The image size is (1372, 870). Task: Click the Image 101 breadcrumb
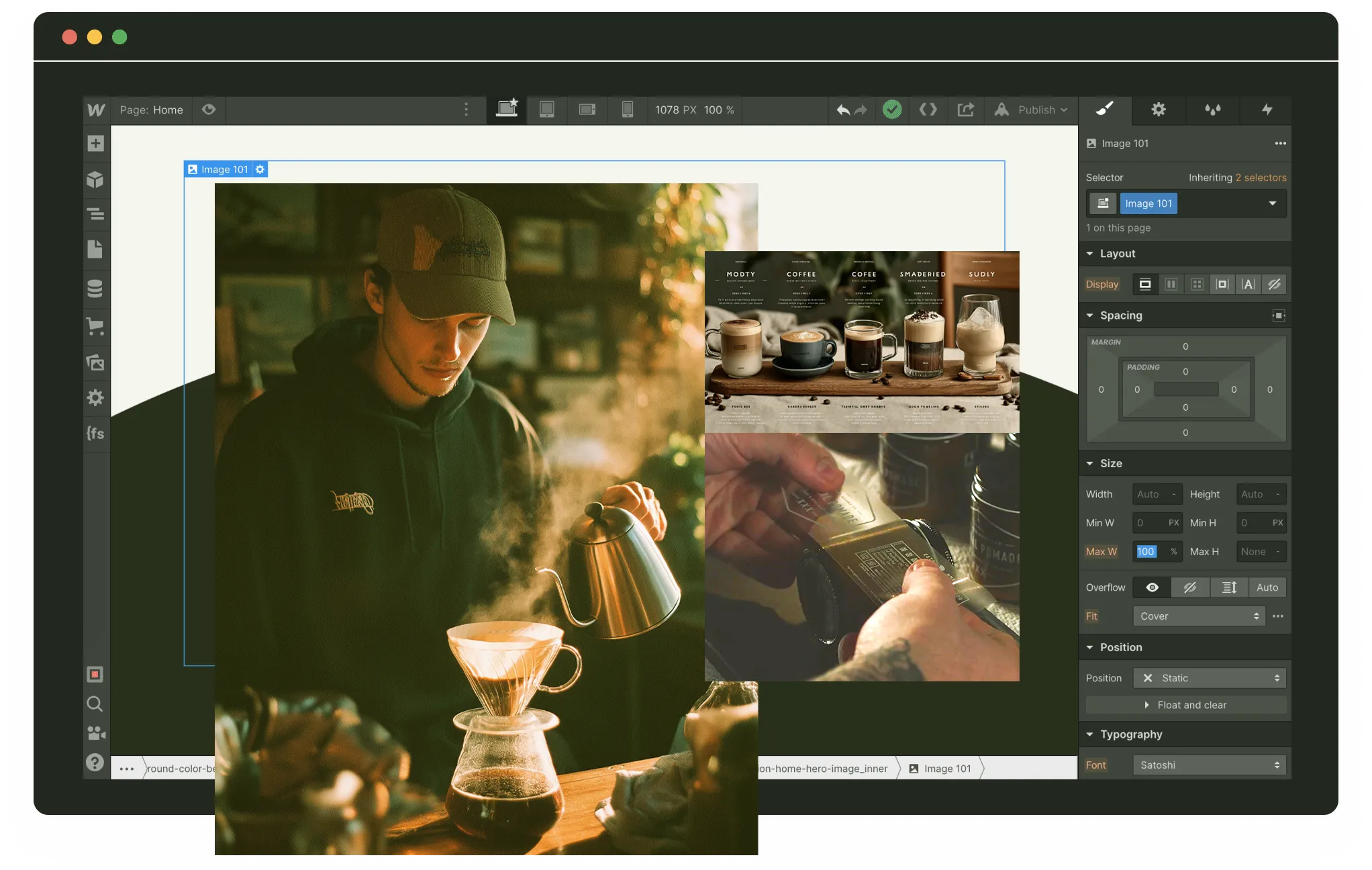pyautogui.click(x=940, y=769)
